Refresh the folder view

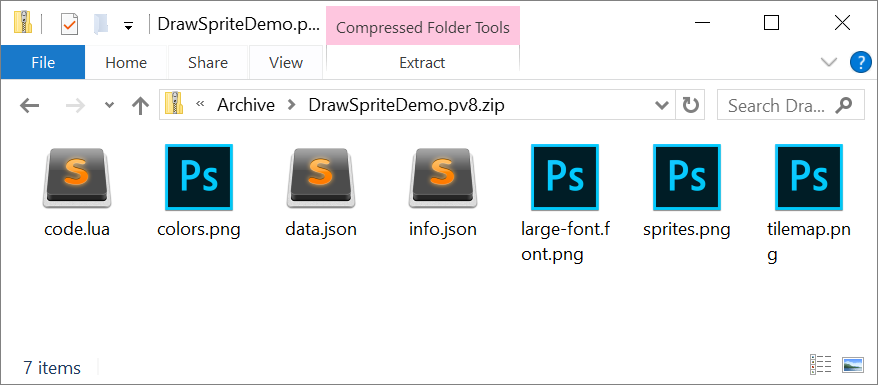pos(690,105)
